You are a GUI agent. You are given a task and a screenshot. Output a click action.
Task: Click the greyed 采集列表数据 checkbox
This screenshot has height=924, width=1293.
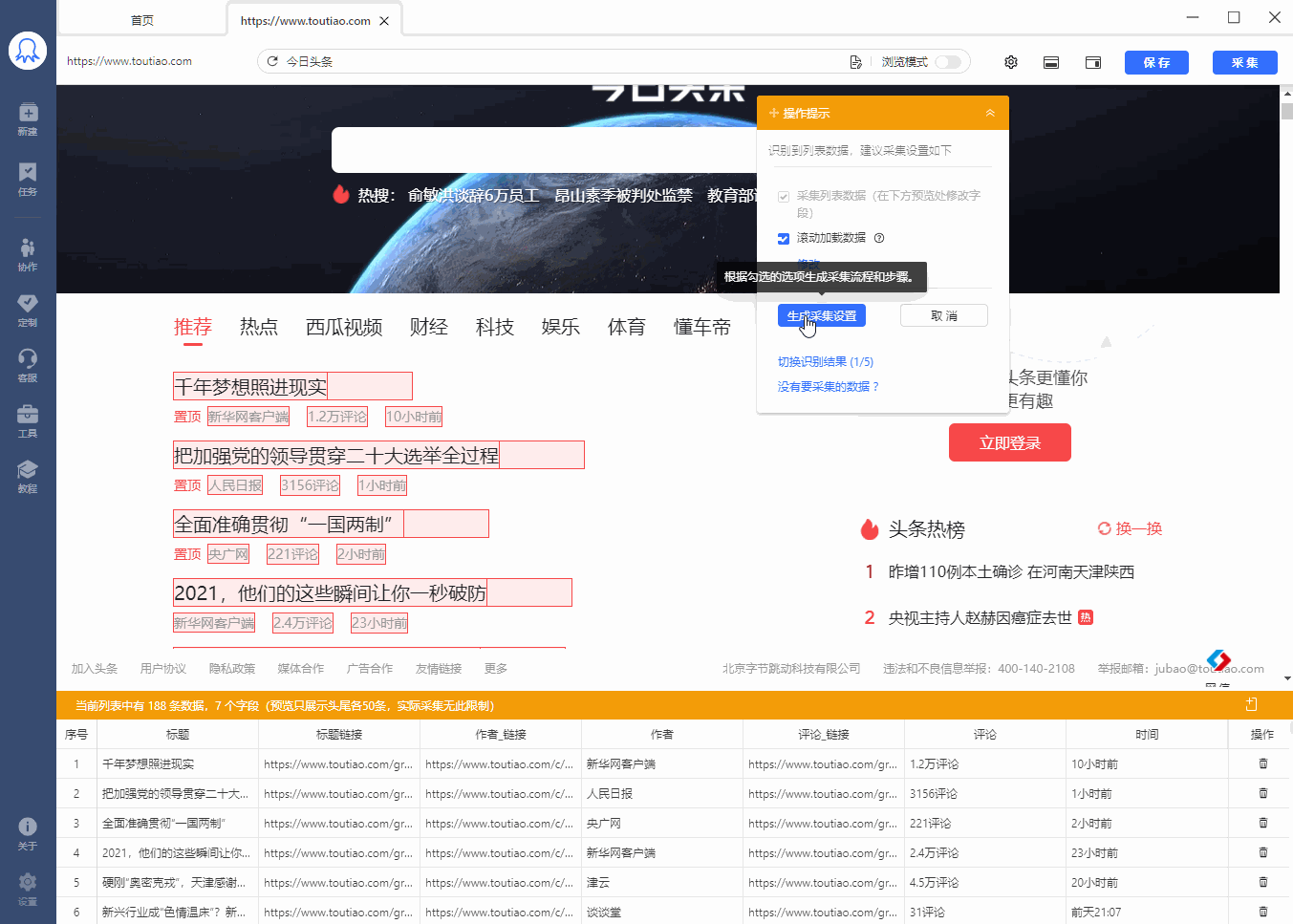tap(784, 197)
